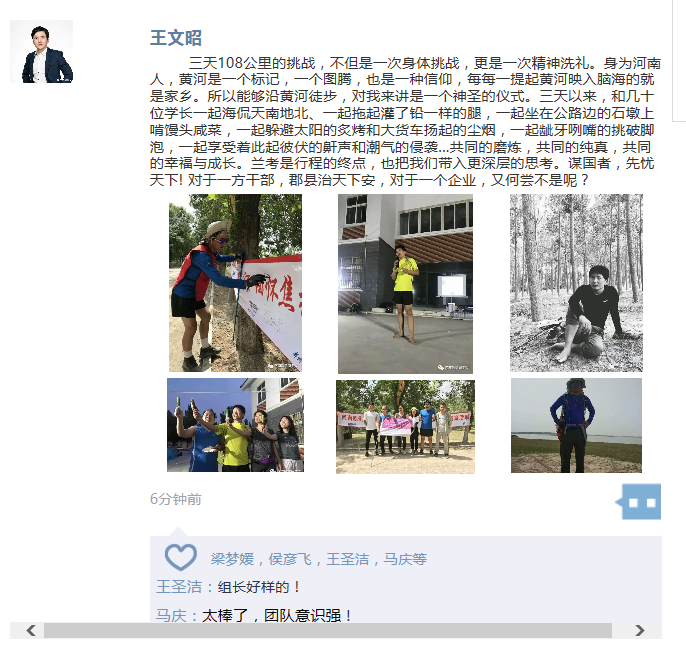686x655 pixels.
Task: Open the poster name 王文昭
Action: (x=175, y=38)
